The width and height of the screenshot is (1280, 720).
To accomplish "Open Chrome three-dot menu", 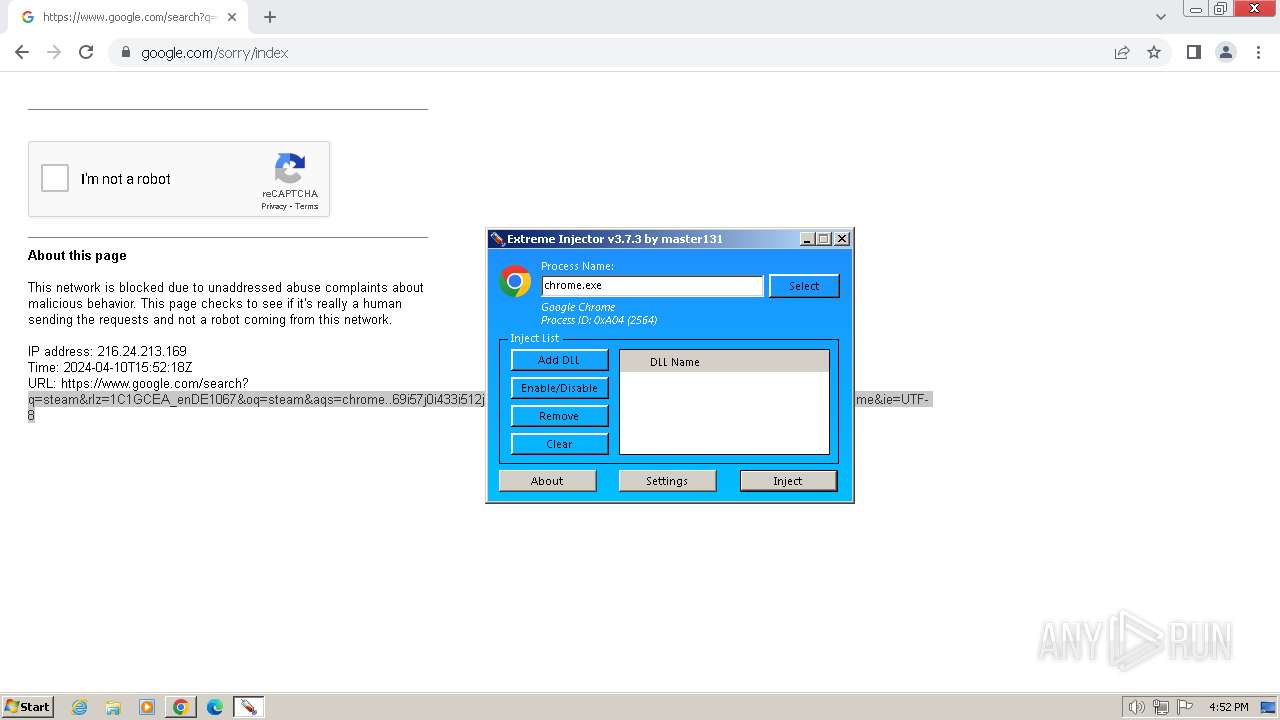I will click(1258, 52).
